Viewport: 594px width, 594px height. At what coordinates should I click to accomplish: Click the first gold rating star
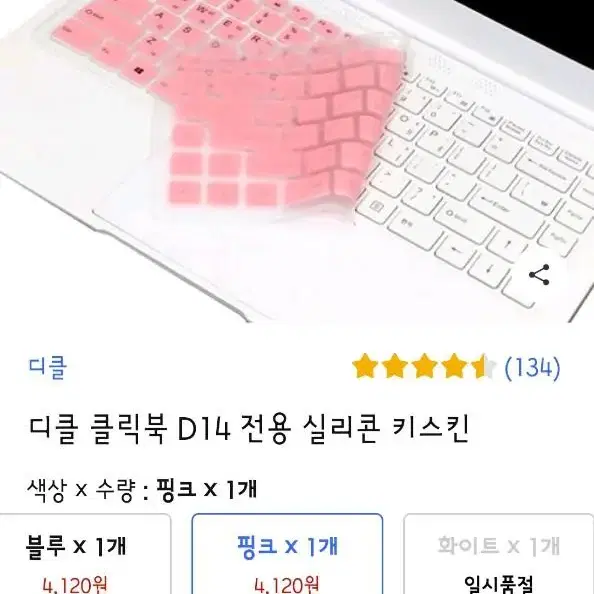point(364,366)
